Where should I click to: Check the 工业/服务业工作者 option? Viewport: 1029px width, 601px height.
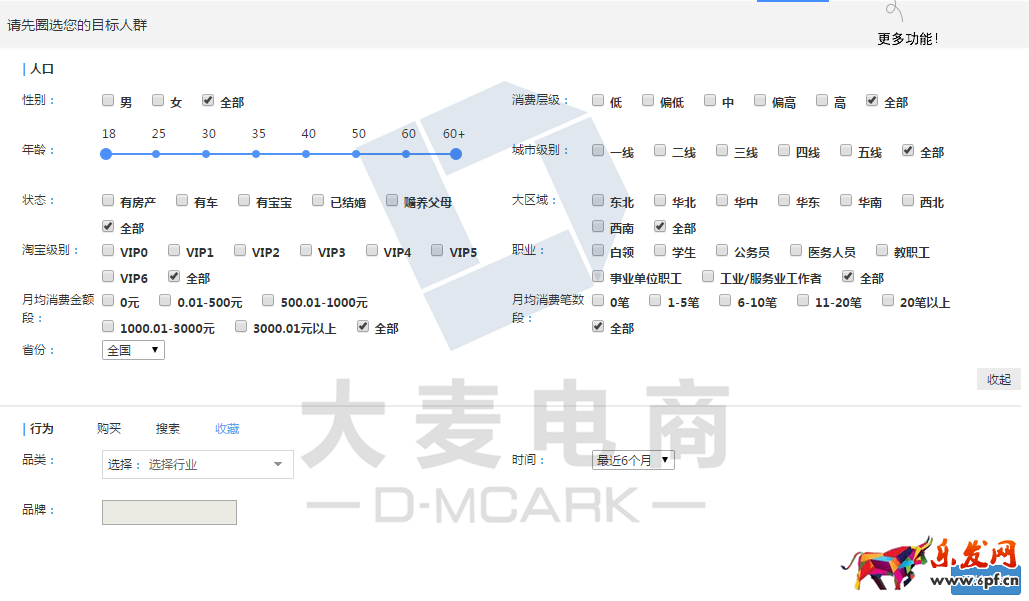(708, 276)
